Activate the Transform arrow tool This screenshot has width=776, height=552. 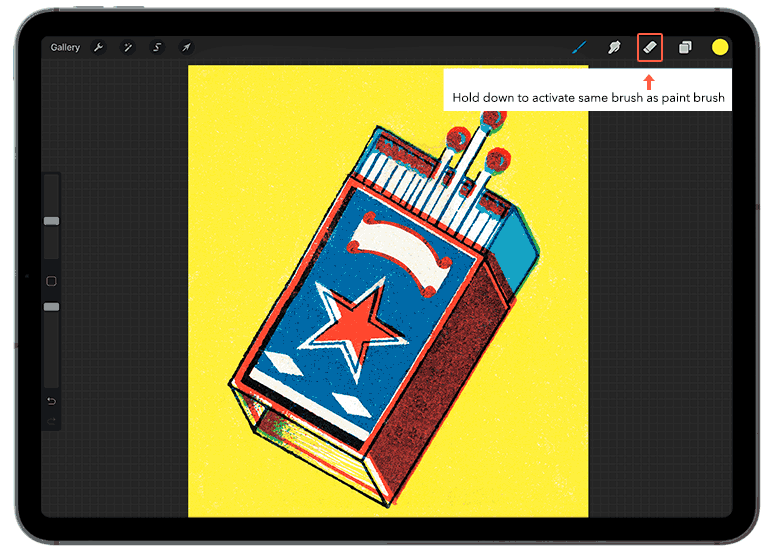[186, 47]
